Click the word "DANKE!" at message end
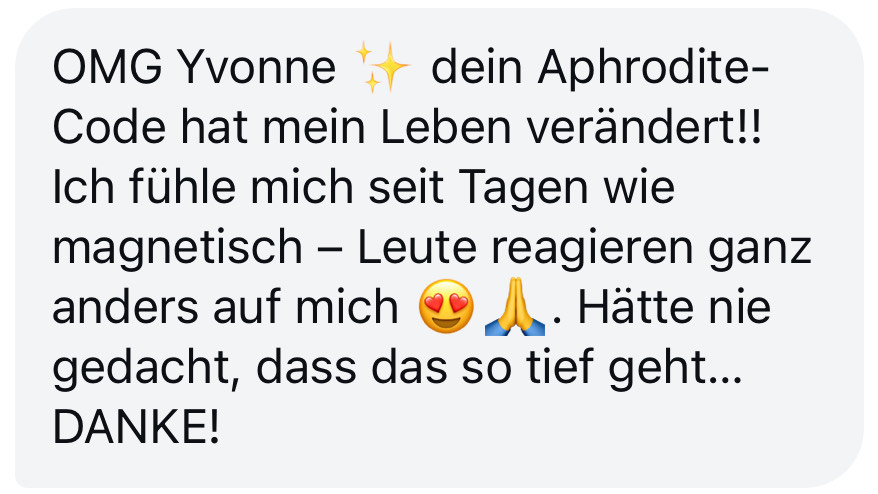878x494 pixels. pos(137,426)
